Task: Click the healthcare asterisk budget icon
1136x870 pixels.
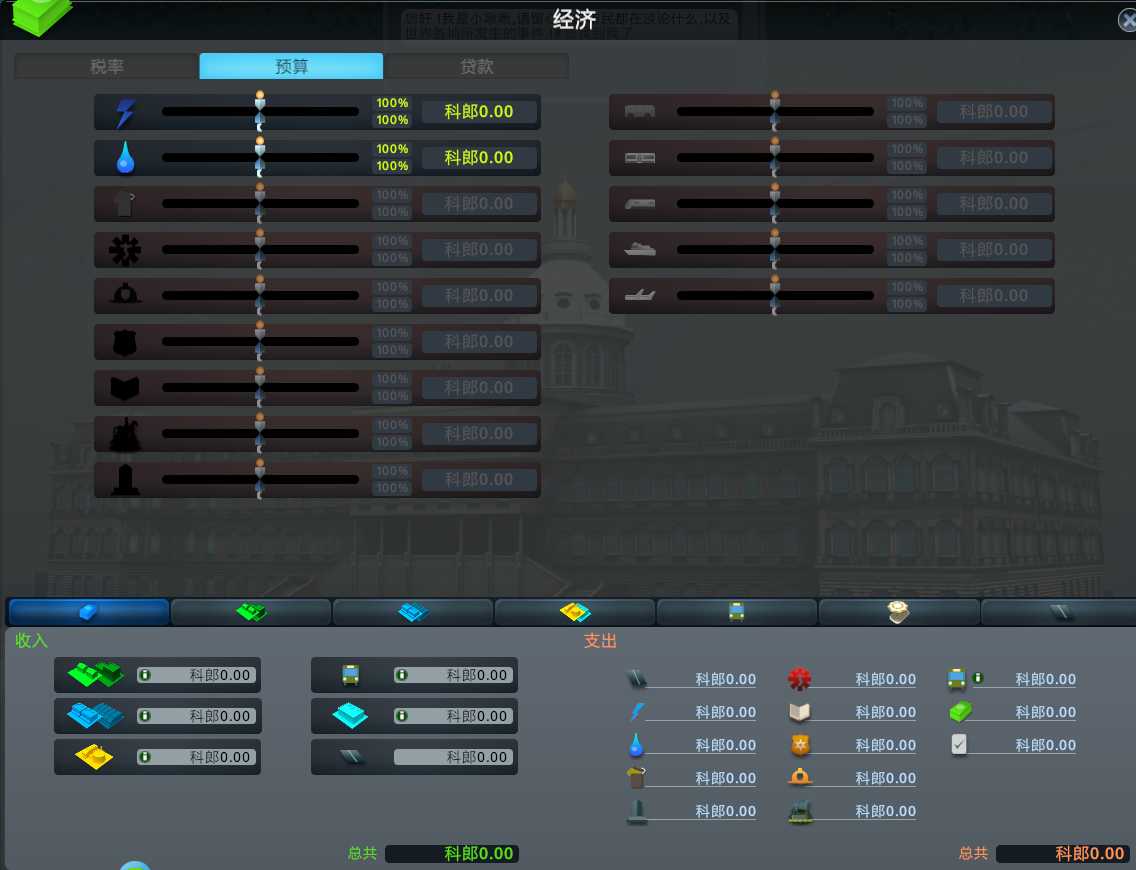Action: pyautogui.click(x=125, y=250)
